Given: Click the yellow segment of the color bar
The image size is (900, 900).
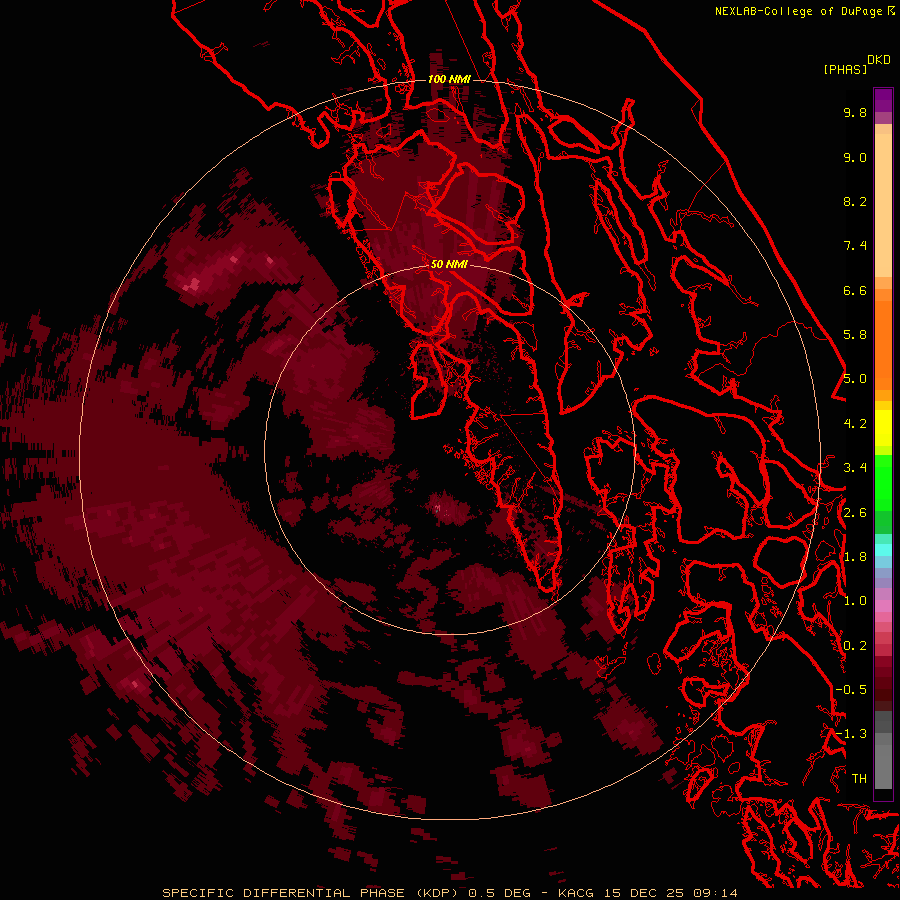Looking at the screenshot, I should coord(883,428).
